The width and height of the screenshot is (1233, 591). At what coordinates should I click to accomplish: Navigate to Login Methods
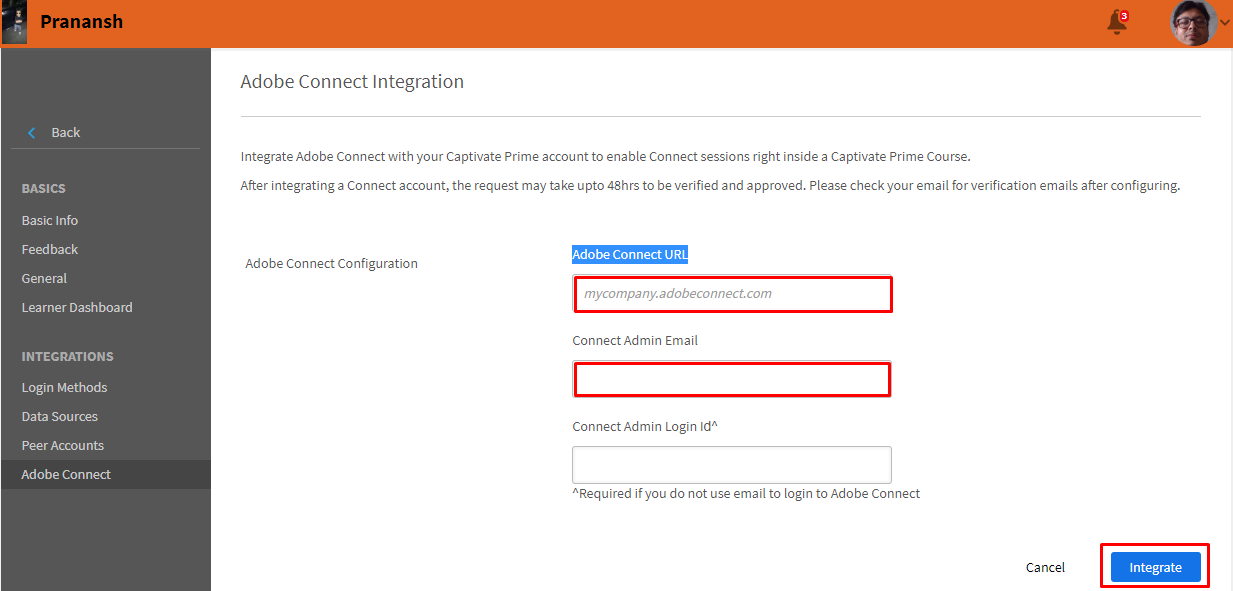(64, 387)
